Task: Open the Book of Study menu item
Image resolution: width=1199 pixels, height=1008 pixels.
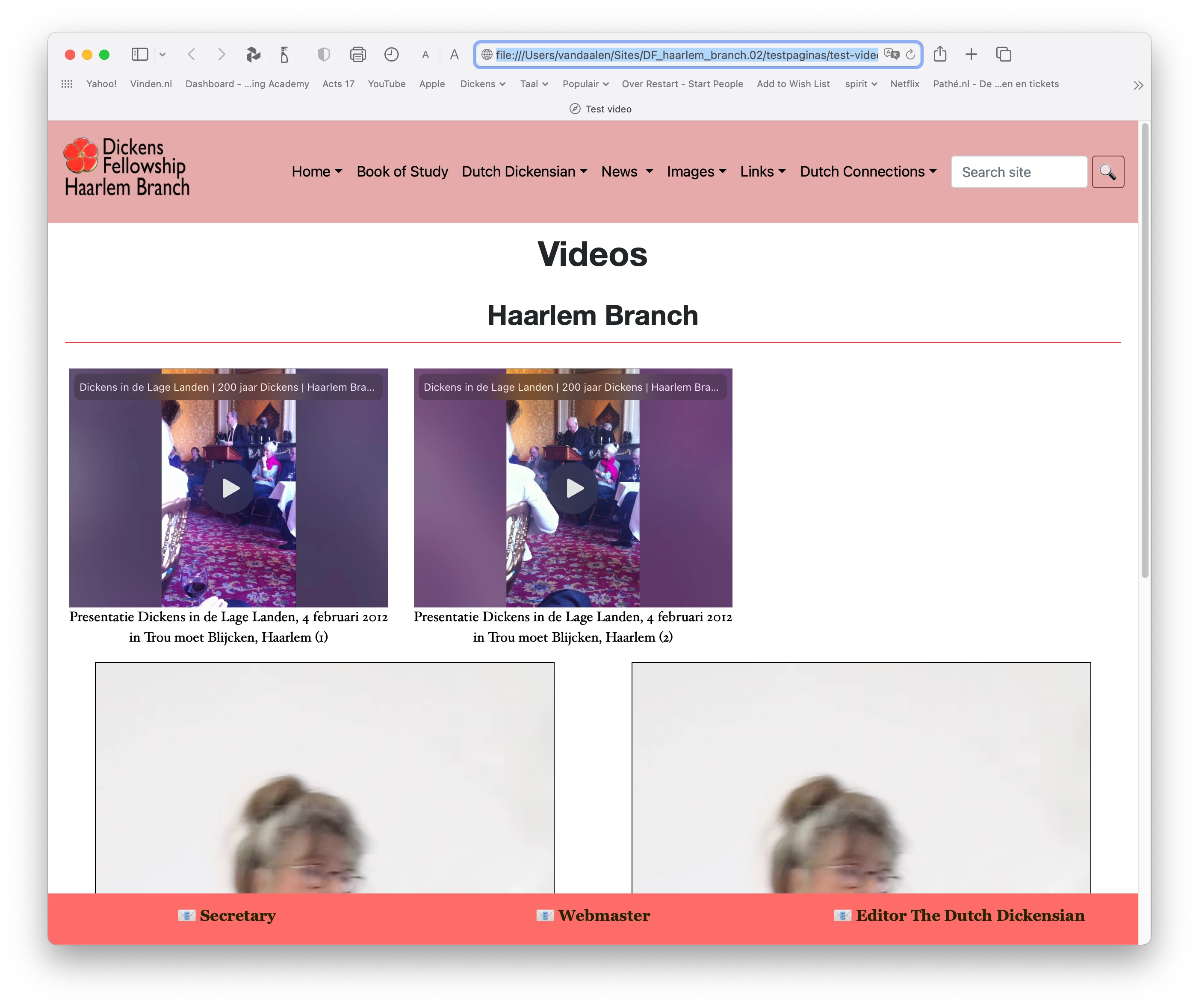Action: tap(402, 171)
